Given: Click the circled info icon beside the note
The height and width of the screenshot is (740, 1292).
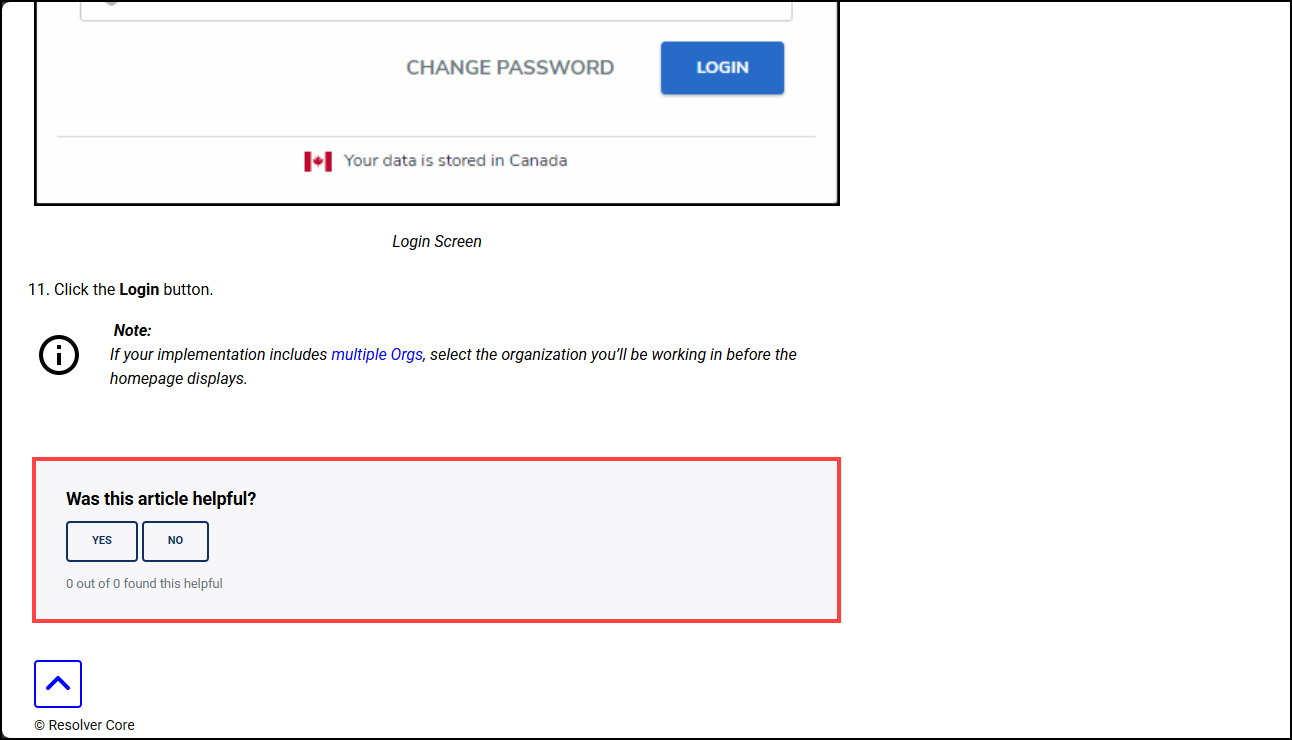Looking at the screenshot, I should (59, 355).
